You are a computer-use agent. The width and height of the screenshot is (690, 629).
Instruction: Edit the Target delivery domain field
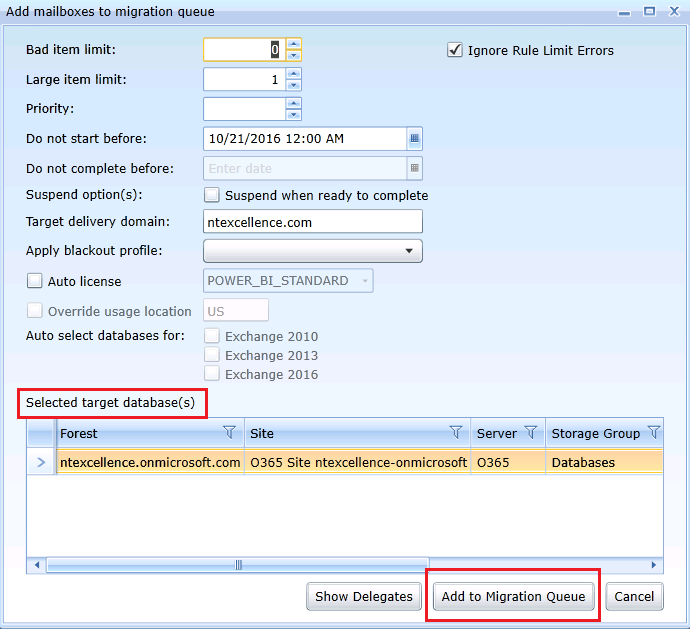[313, 221]
